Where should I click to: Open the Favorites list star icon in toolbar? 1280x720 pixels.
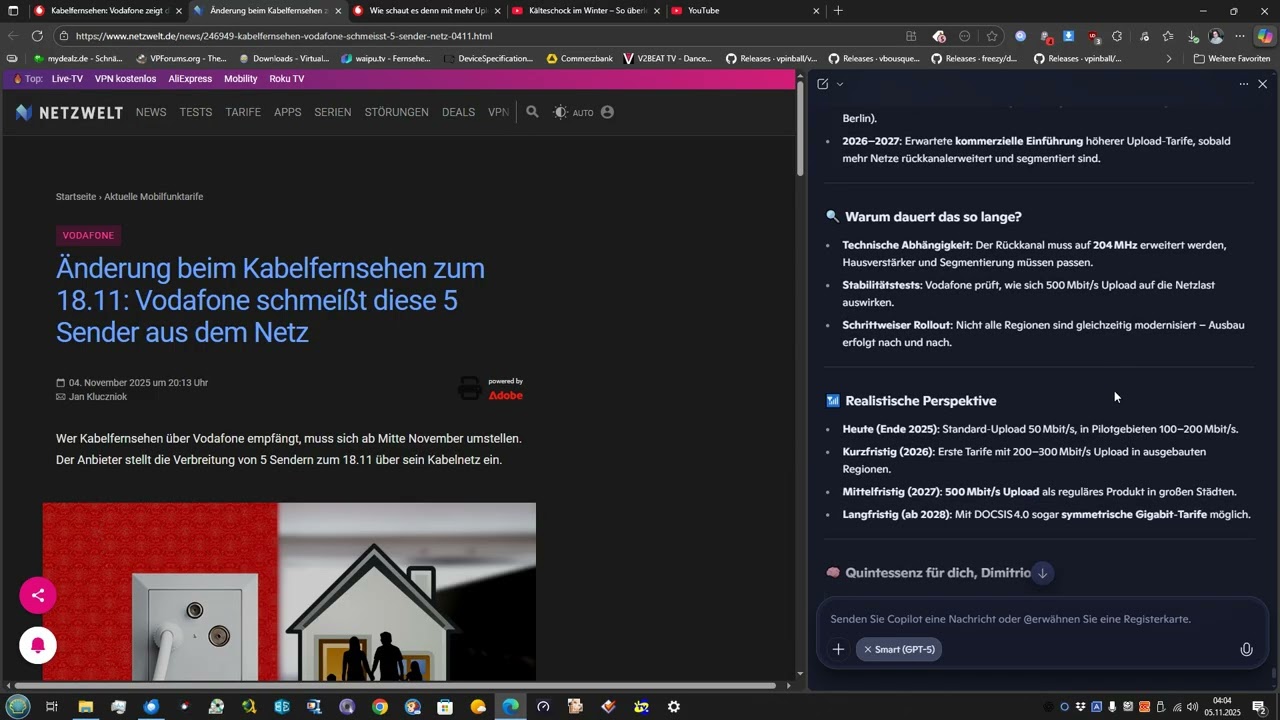tap(1167, 36)
